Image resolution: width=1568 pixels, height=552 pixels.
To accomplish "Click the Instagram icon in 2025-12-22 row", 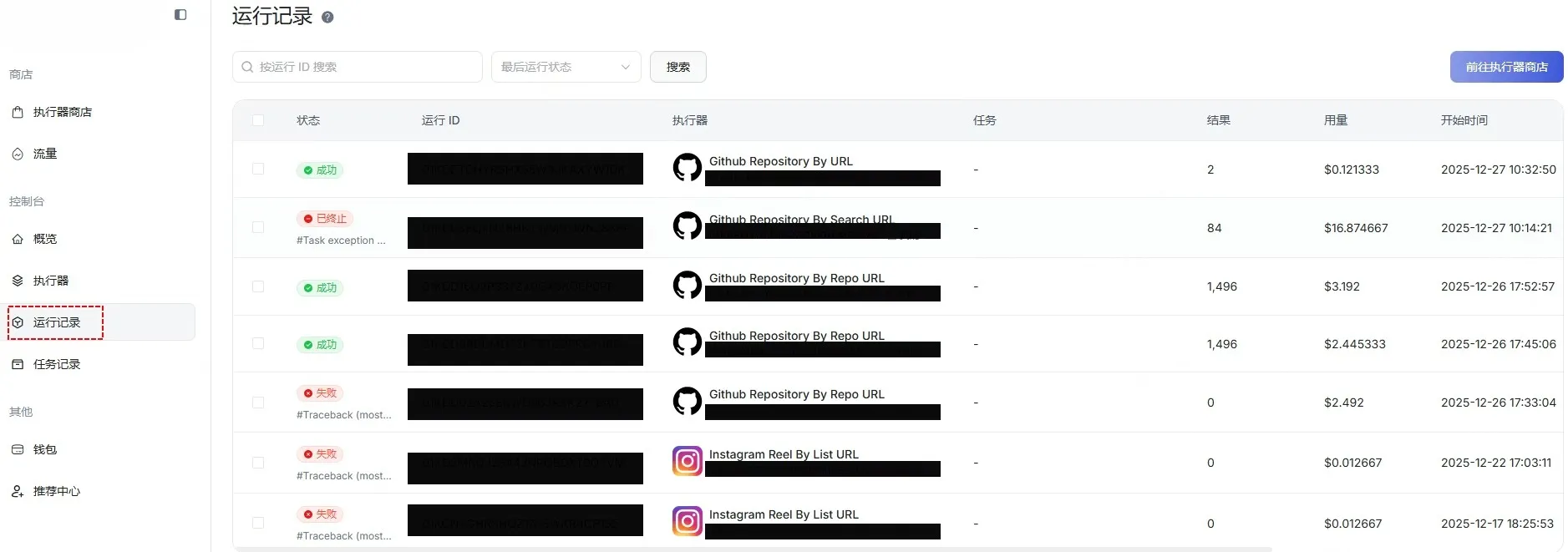I will [x=687, y=461].
